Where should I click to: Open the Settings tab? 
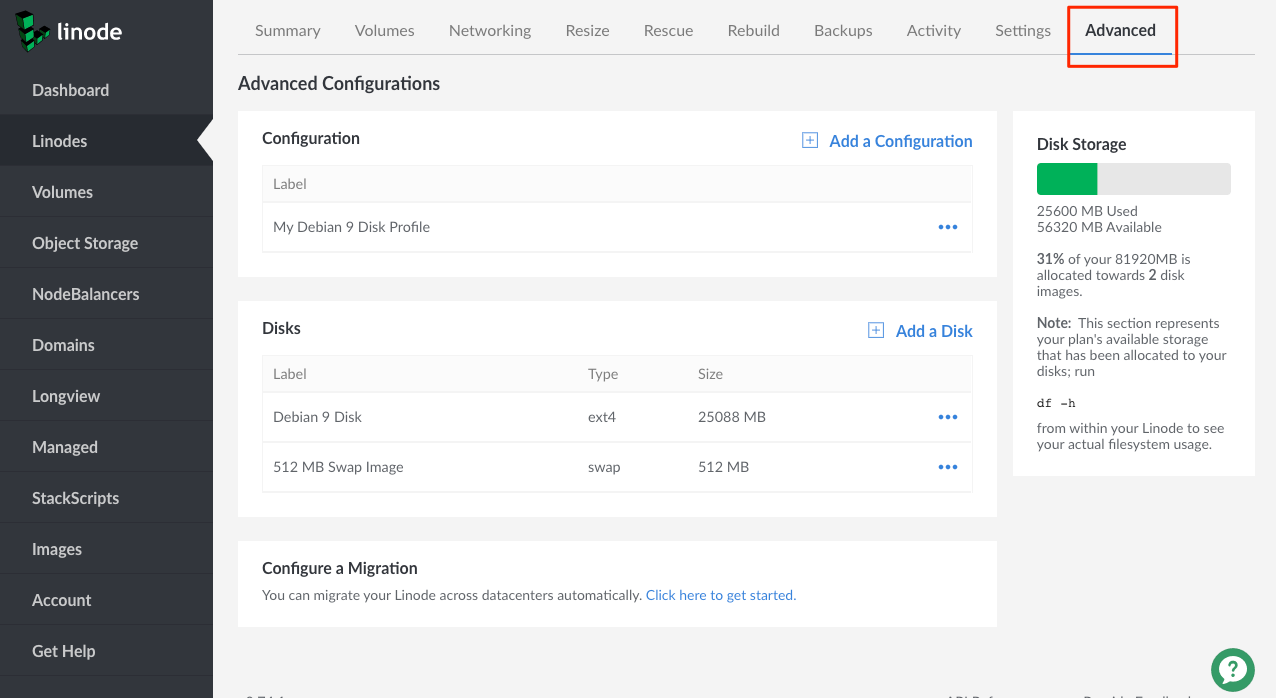point(1022,30)
